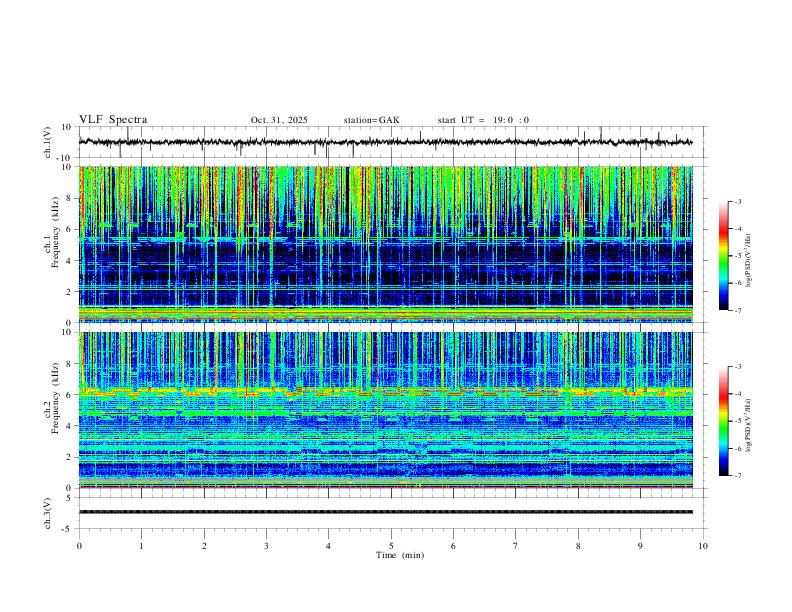The image size is (792, 612).
Task: Click the "1" tick on the Time axis
Action: pyautogui.click(x=141, y=546)
